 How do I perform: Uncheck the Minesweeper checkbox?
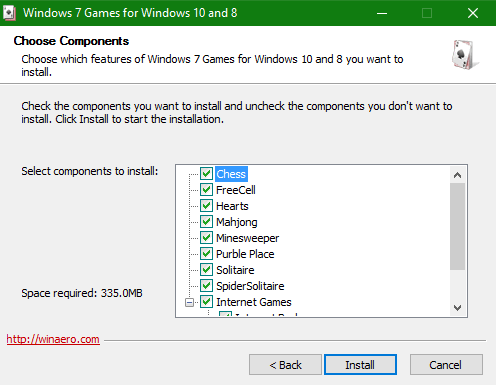(206, 237)
